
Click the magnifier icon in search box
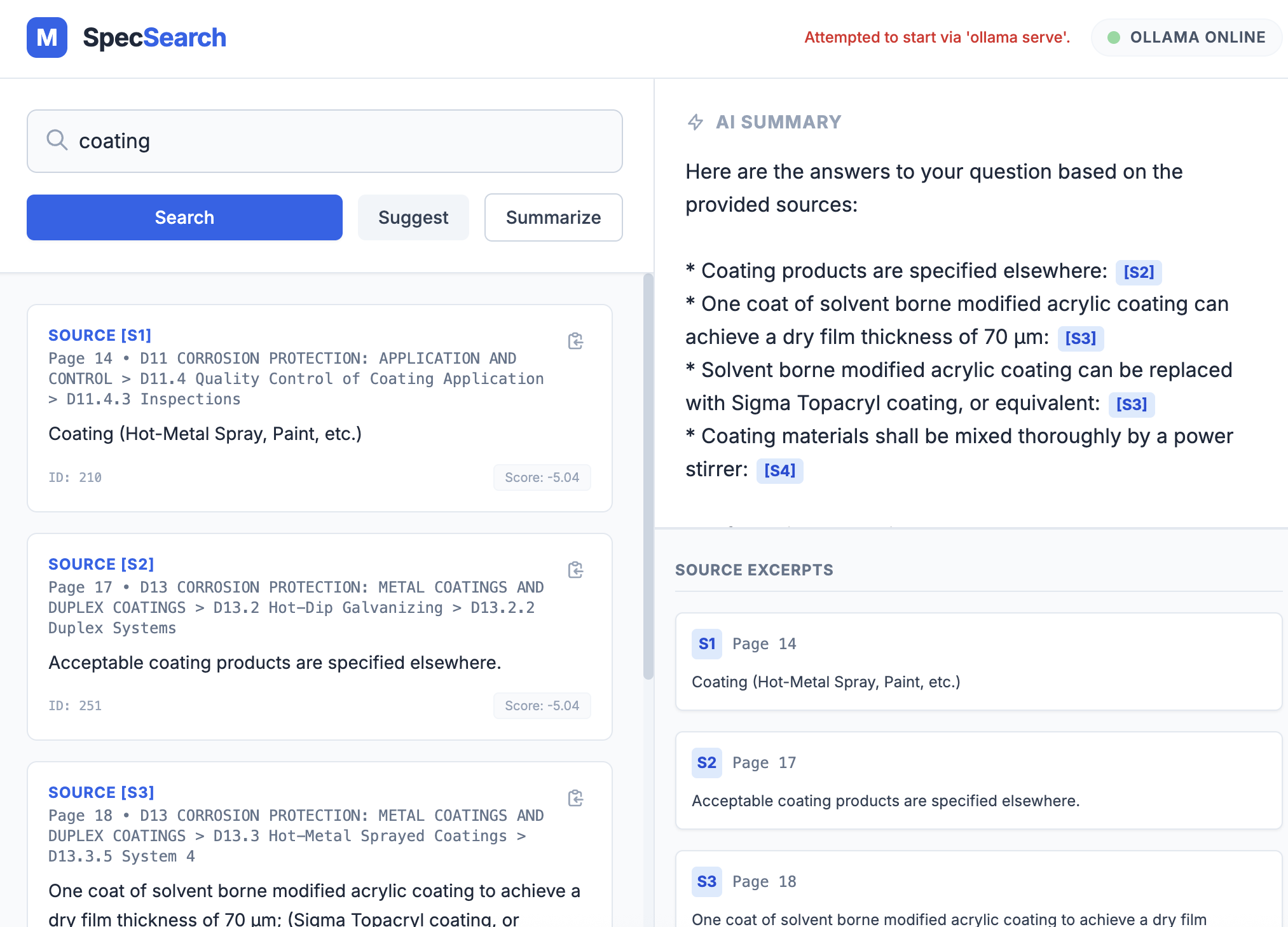[x=57, y=140]
